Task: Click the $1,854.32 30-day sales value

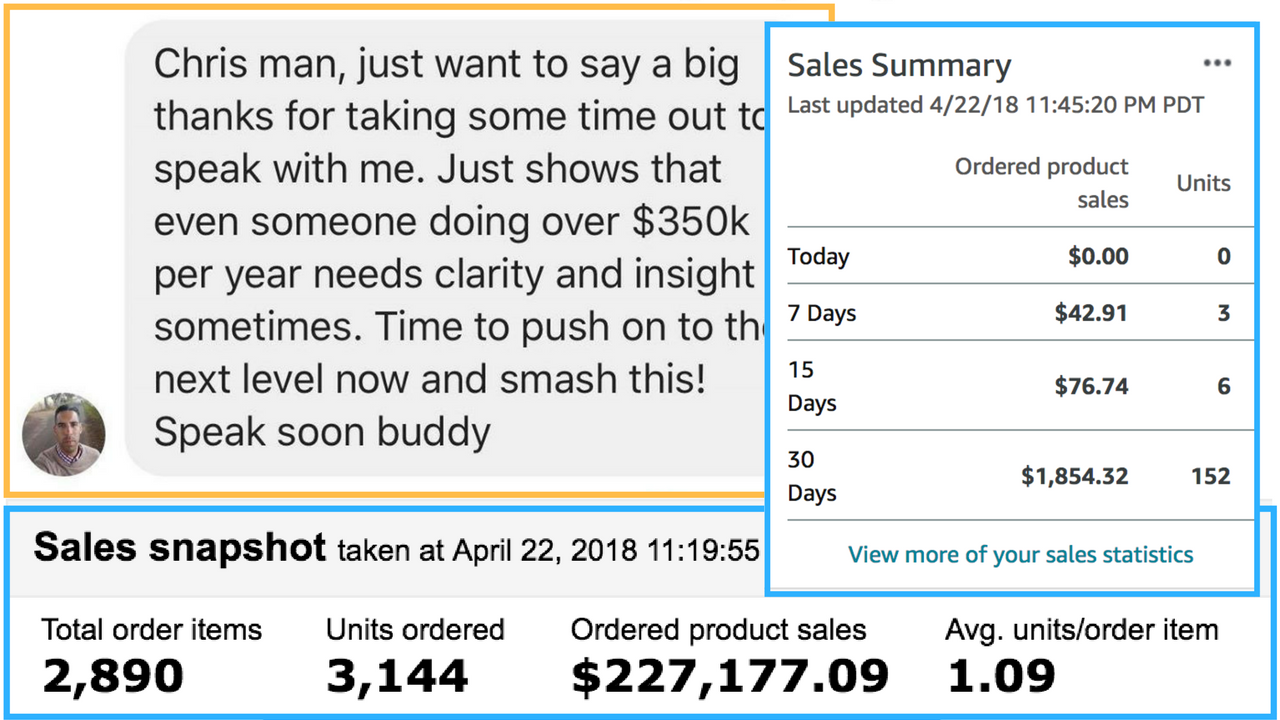Action: (x=1075, y=477)
